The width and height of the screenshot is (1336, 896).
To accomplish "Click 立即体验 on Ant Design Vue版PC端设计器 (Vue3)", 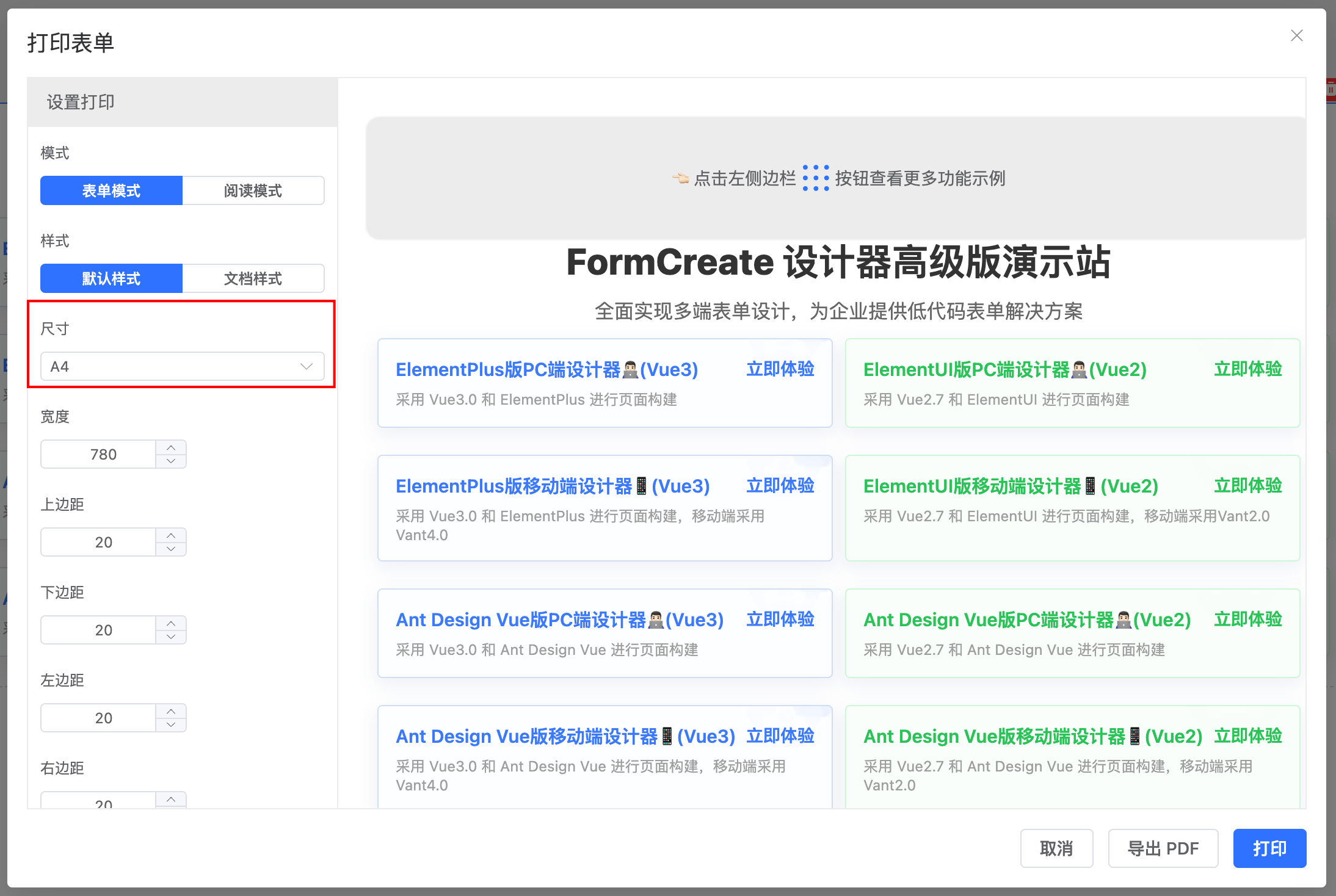I will (780, 620).
